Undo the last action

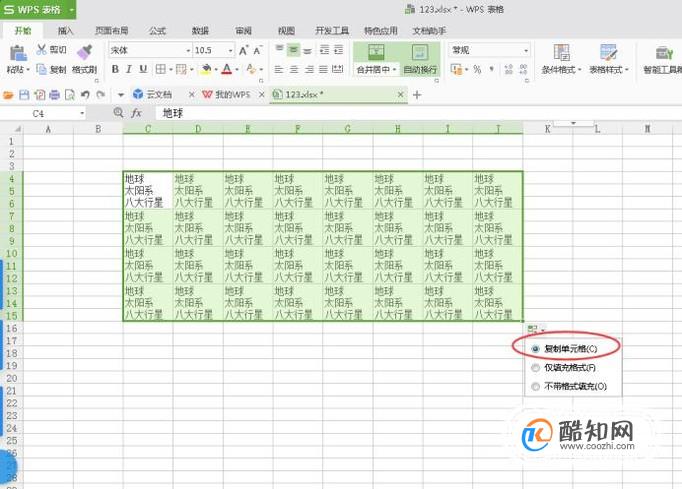(85, 95)
